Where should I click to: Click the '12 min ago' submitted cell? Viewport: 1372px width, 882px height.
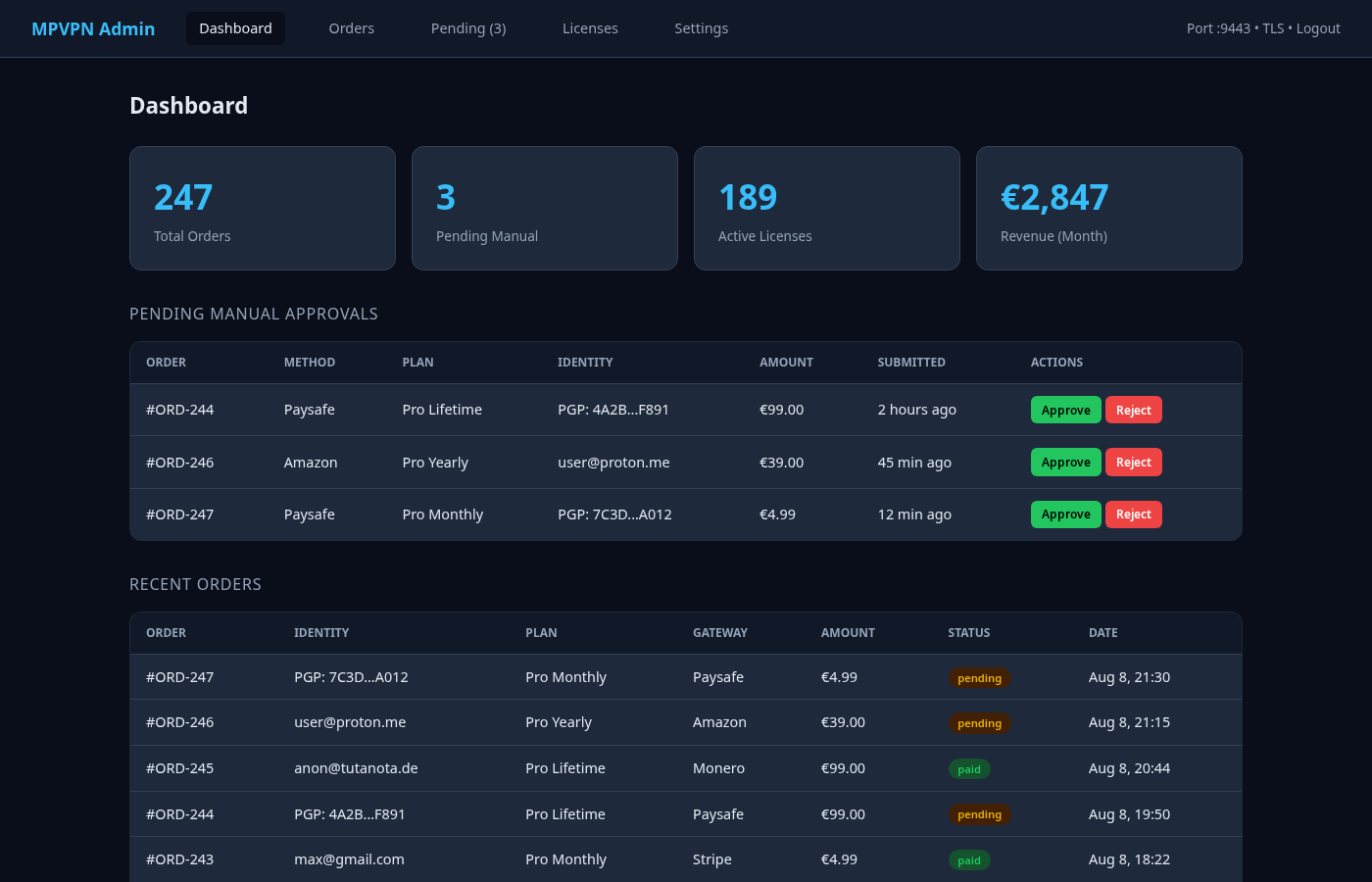click(x=914, y=514)
